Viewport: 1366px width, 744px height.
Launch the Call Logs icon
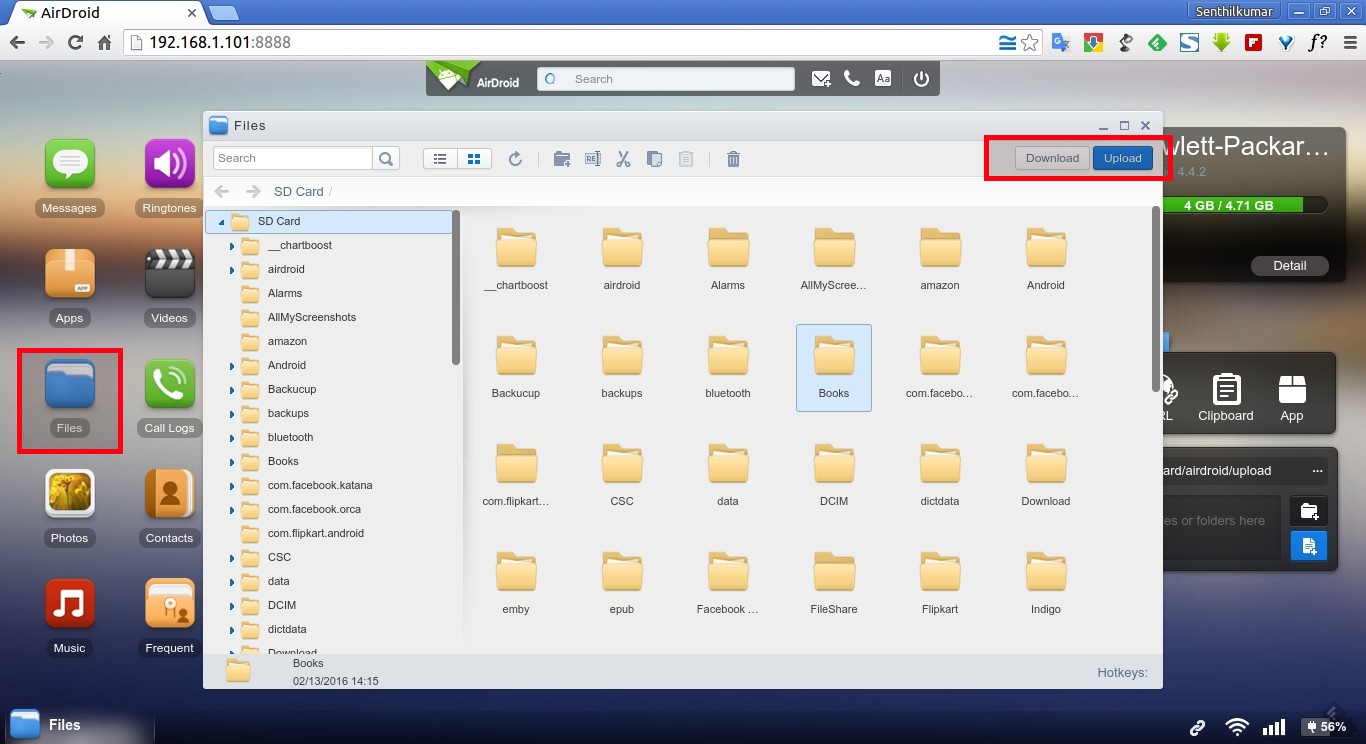coord(169,386)
